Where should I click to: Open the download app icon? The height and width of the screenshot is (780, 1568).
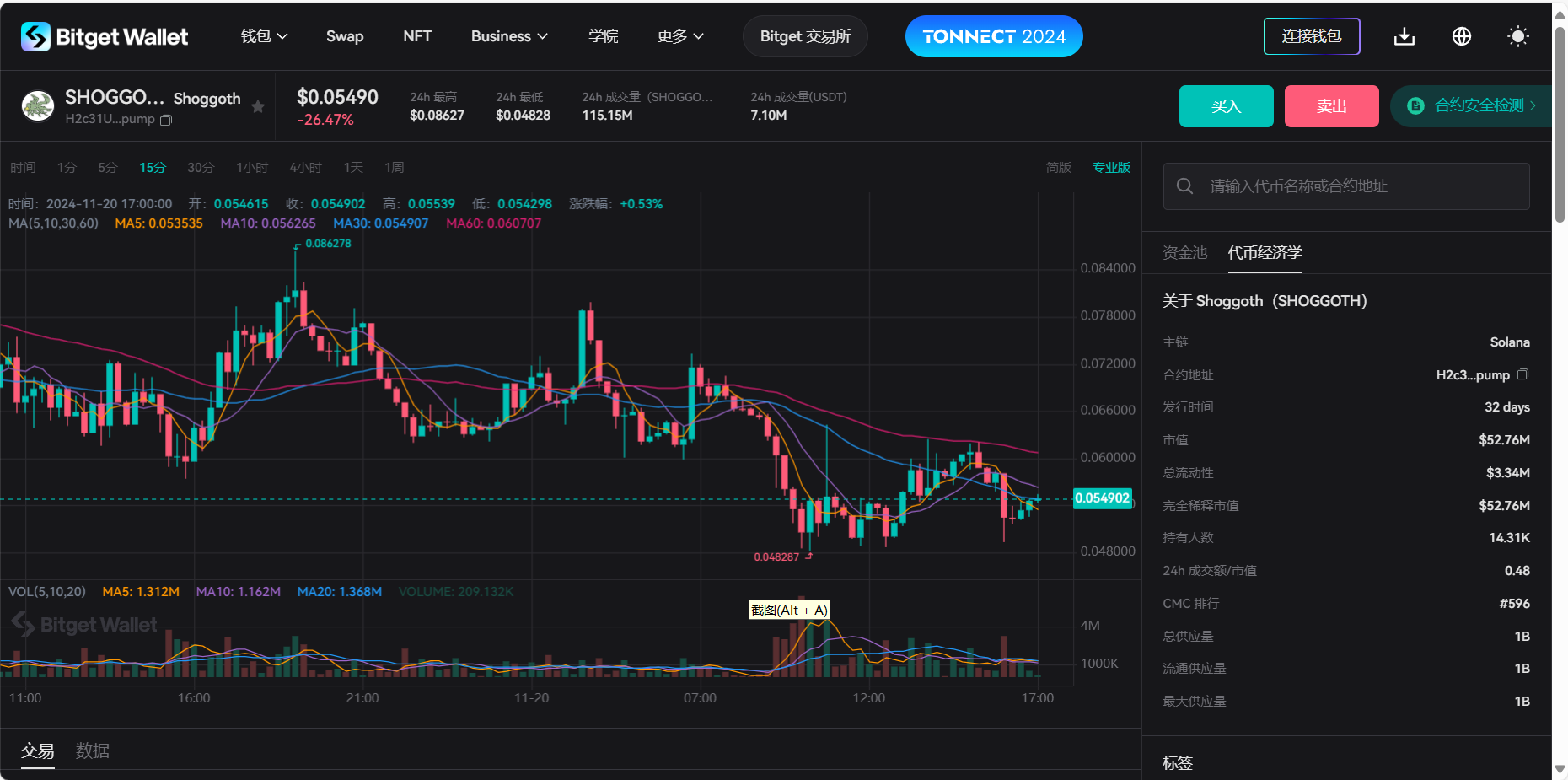pos(1404,36)
